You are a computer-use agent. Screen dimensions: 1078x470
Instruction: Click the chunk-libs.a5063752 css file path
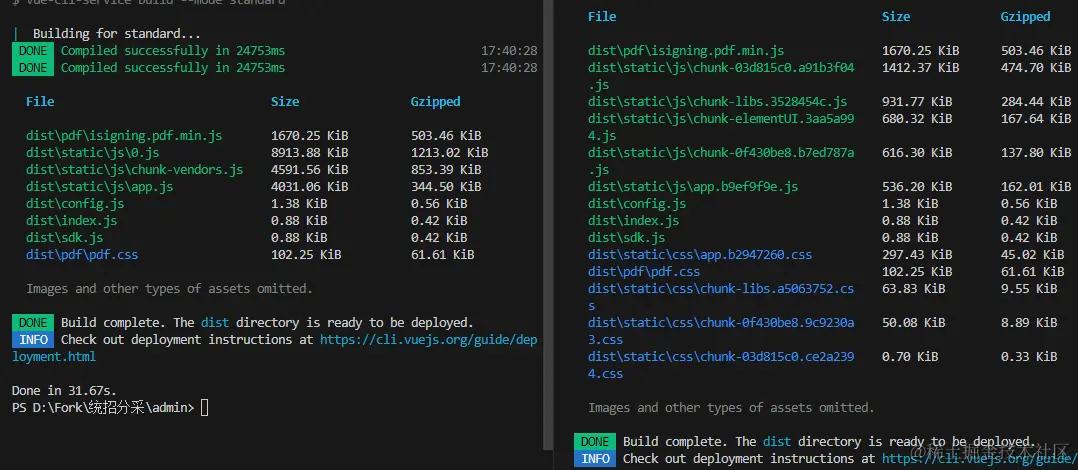pyautogui.click(x=721, y=289)
